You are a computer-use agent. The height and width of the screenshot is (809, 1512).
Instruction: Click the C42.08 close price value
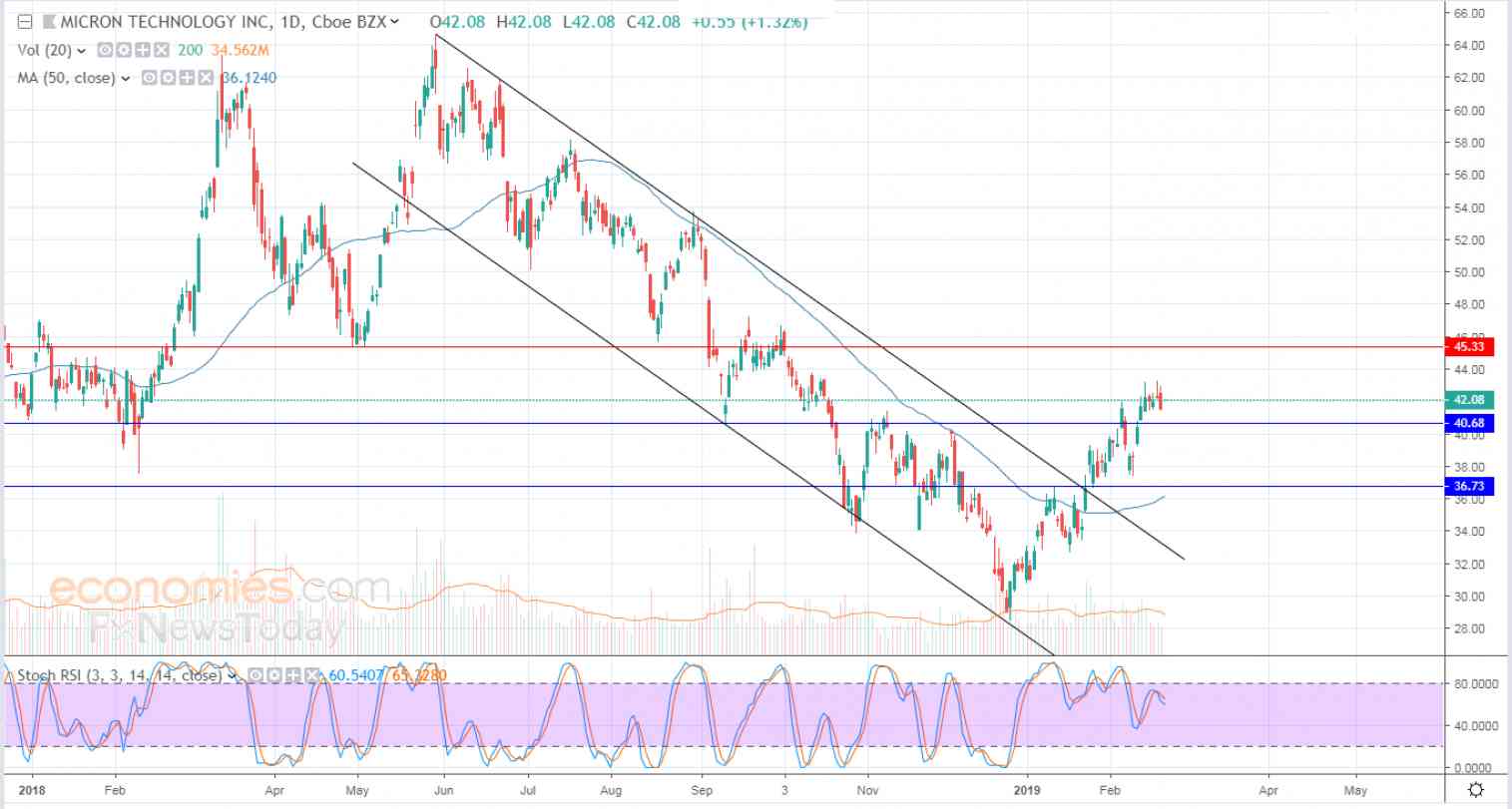point(654,21)
